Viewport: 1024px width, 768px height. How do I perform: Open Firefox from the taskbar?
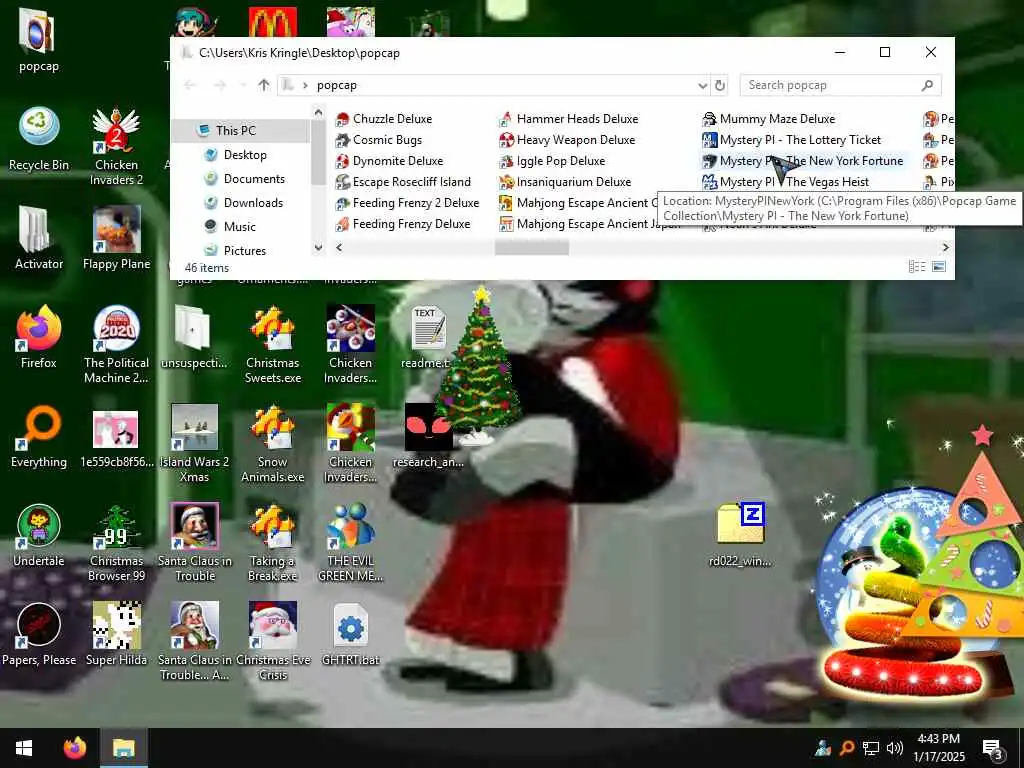point(74,748)
